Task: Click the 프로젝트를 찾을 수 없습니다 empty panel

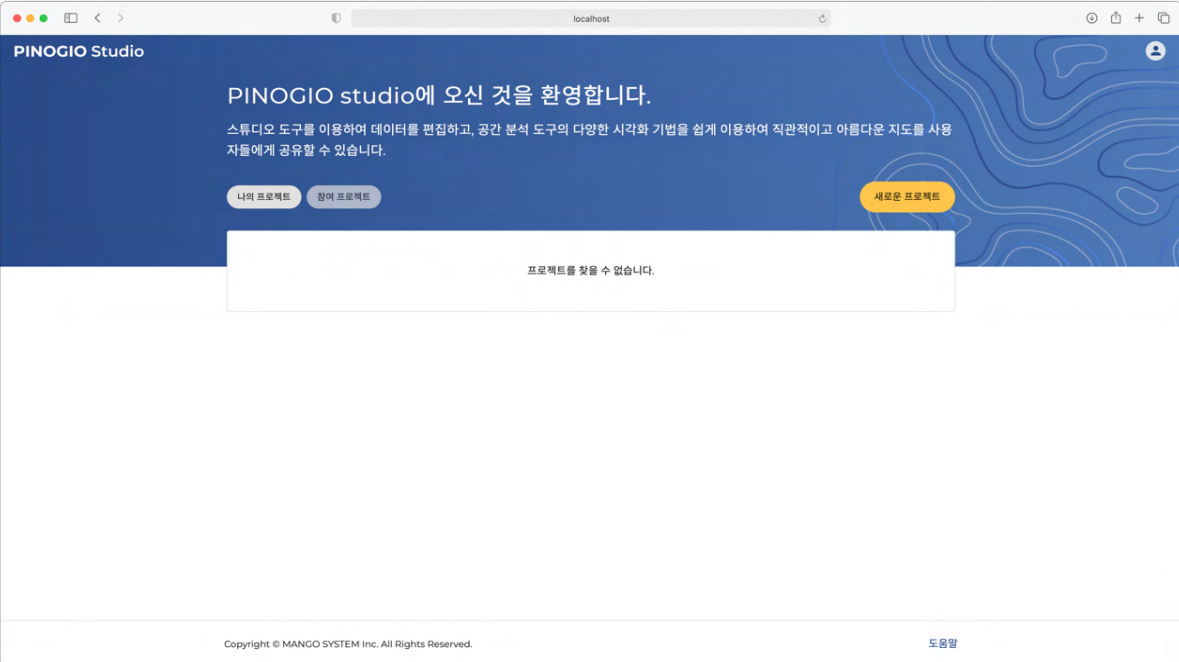Action: 590,271
